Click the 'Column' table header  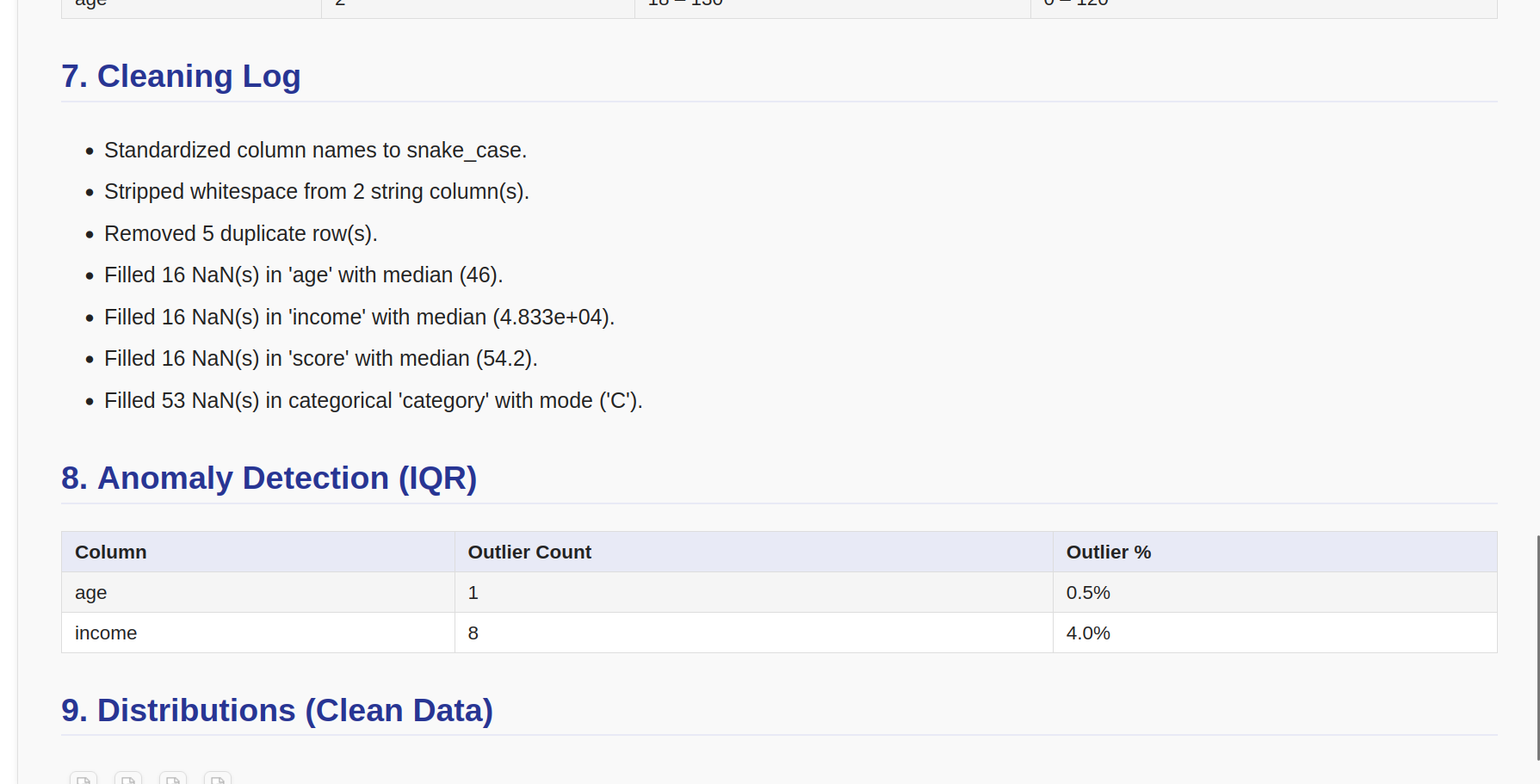coord(258,552)
